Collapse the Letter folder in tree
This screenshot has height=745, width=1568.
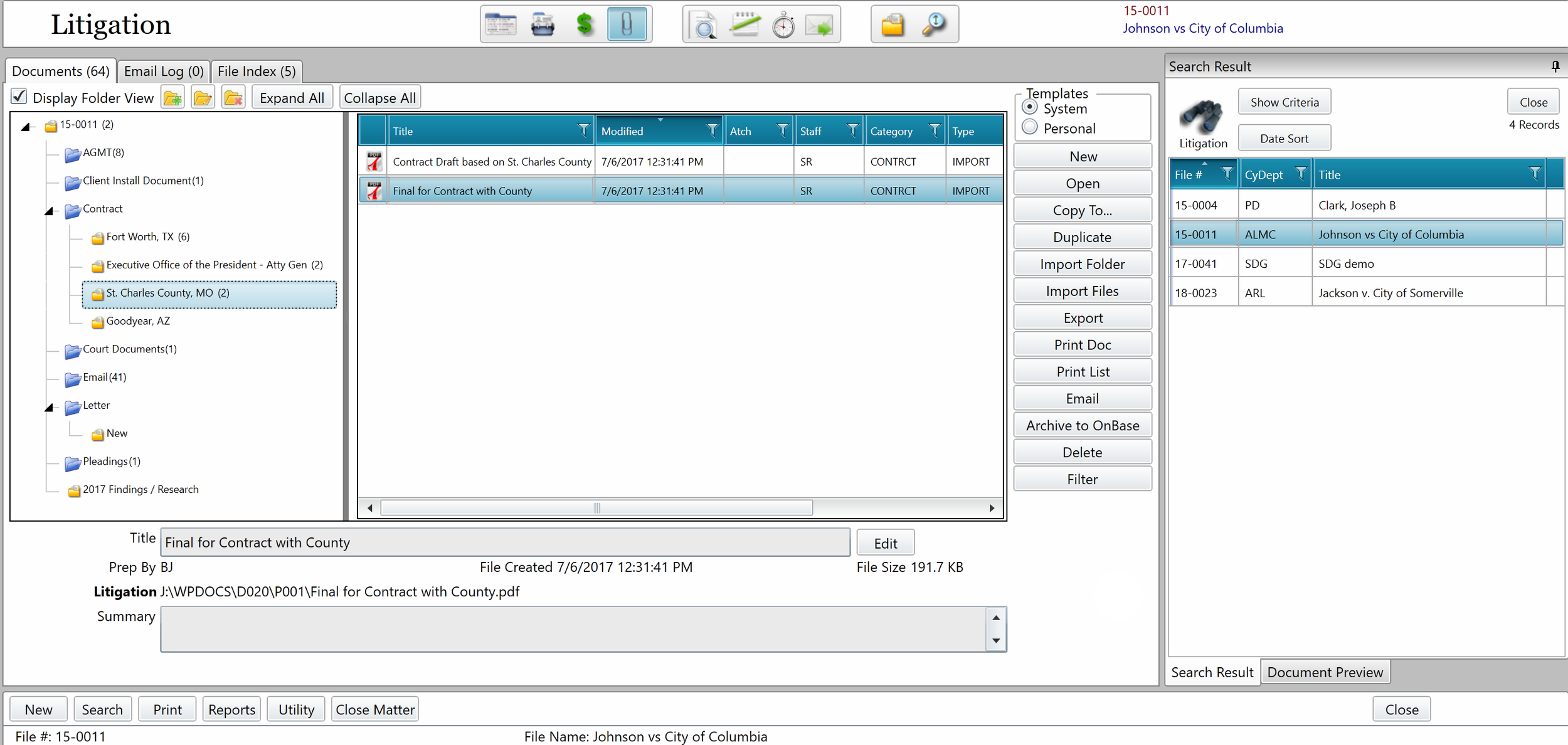(x=49, y=408)
